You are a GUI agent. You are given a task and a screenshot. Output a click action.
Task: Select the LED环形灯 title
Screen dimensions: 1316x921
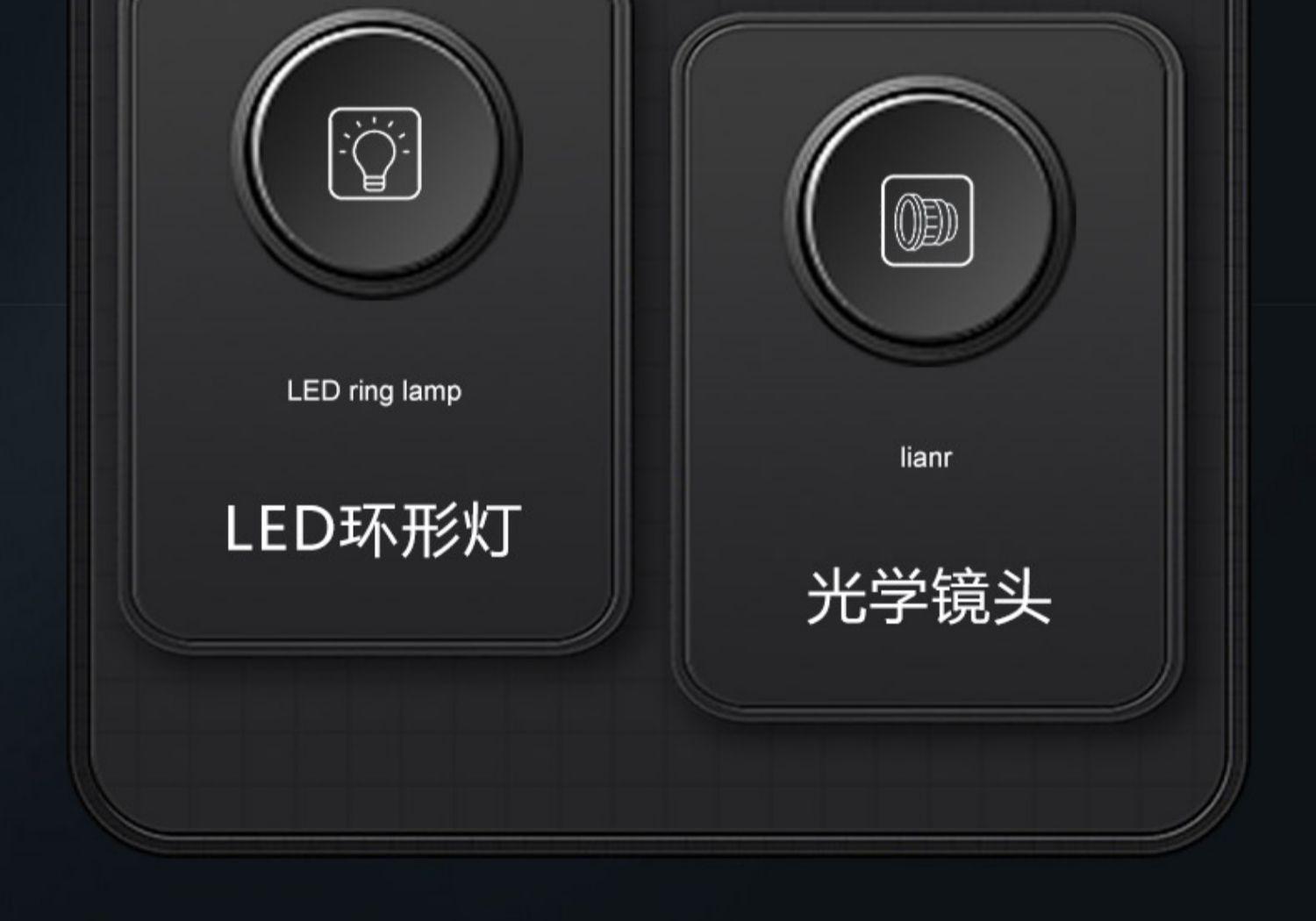pyautogui.click(x=373, y=530)
